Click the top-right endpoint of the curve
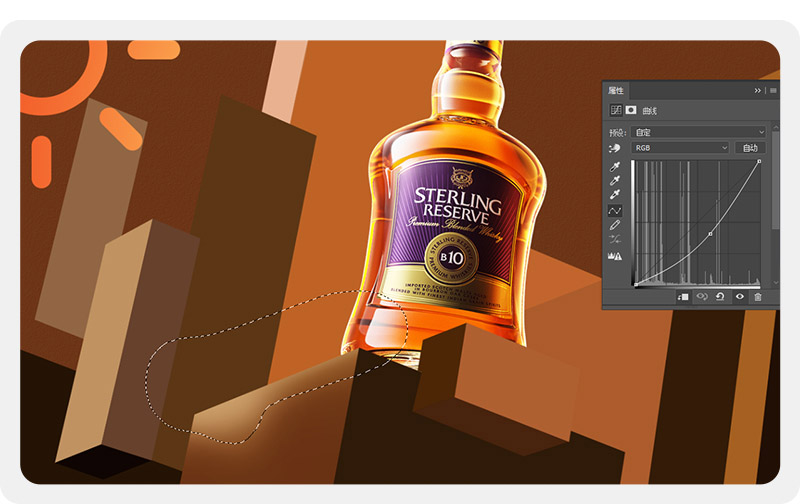 (759, 161)
